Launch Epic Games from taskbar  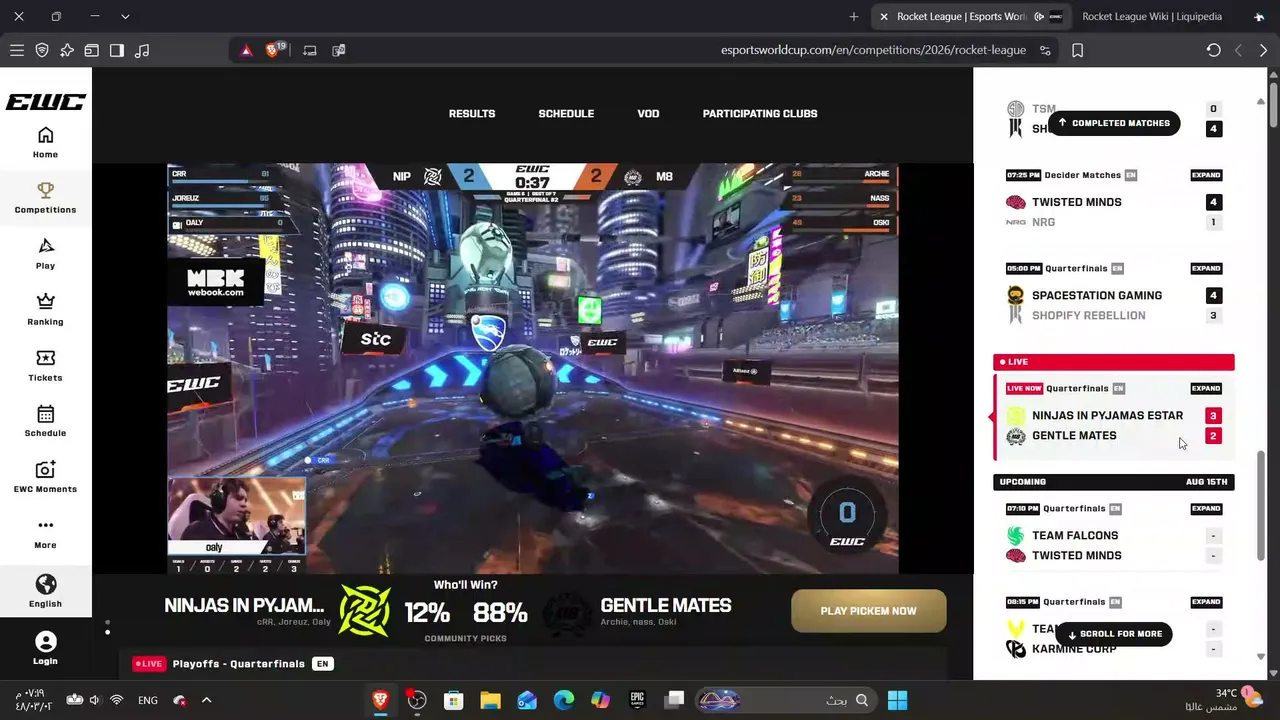pos(637,700)
